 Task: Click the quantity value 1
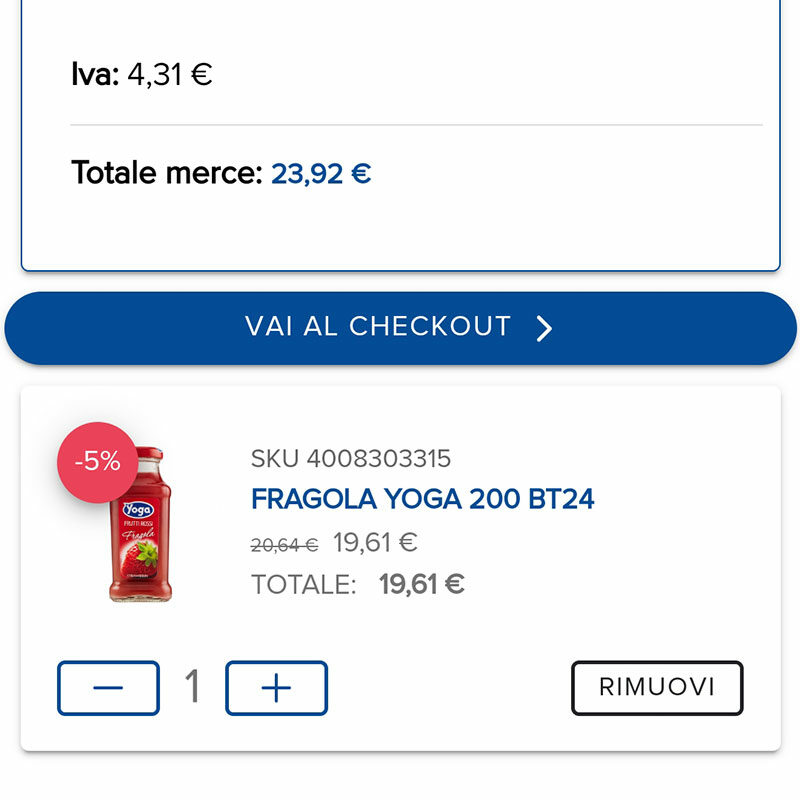(x=192, y=687)
